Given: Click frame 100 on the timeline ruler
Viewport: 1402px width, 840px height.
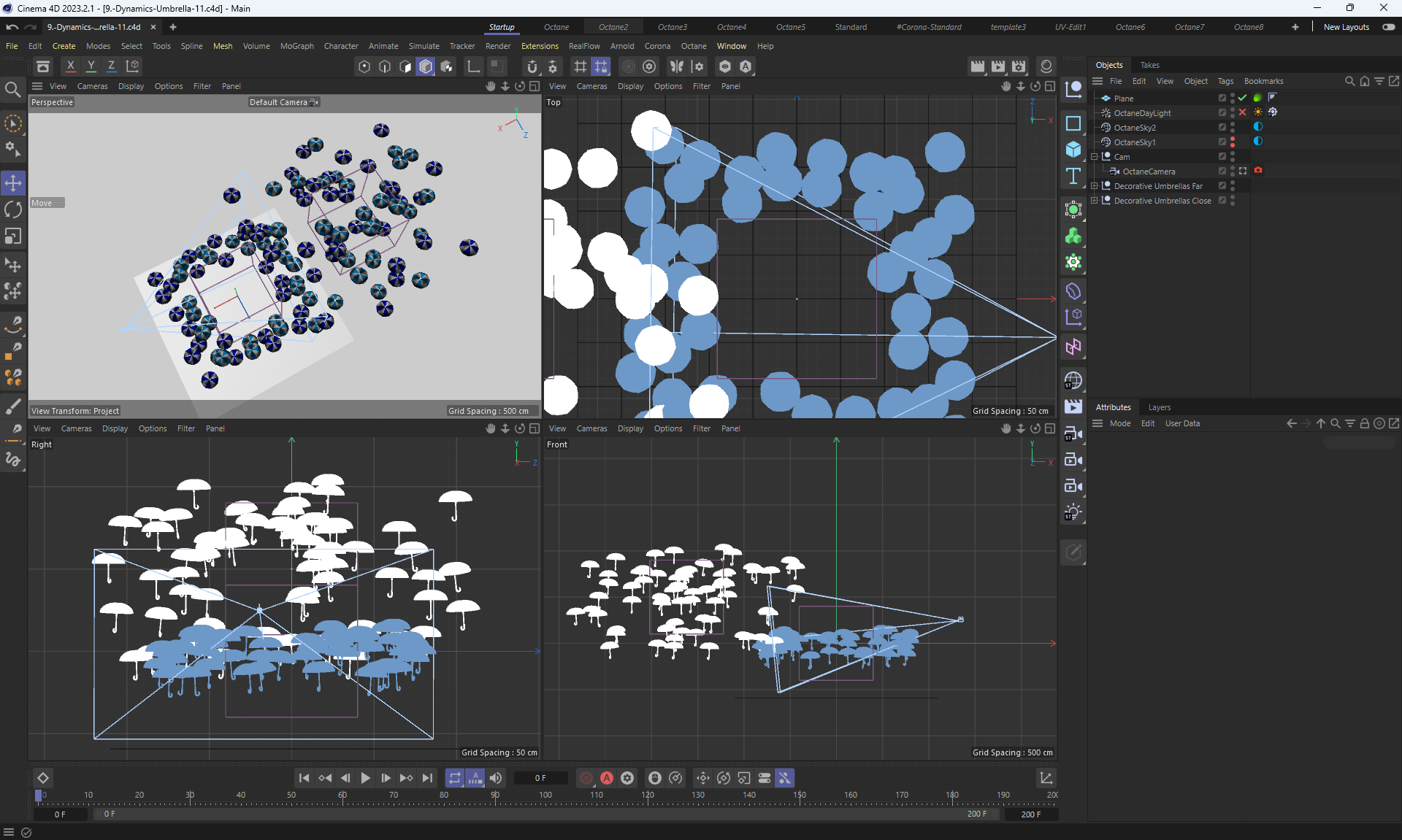Looking at the screenshot, I should click(x=545, y=795).
